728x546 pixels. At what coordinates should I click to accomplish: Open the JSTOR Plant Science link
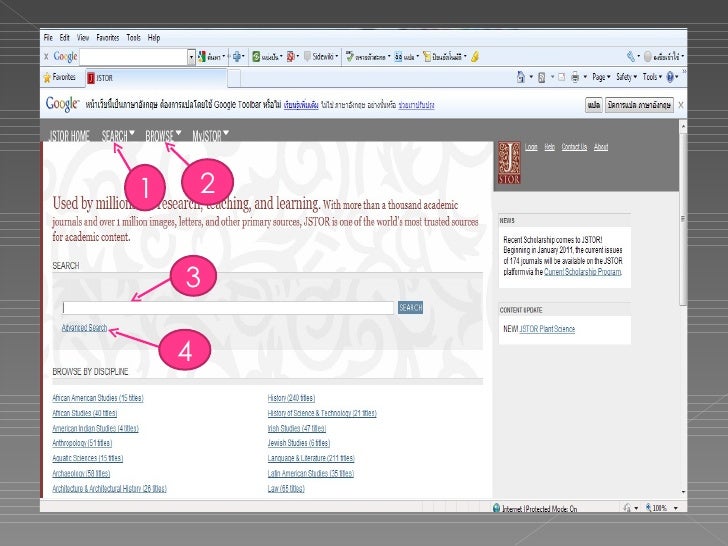click(x=547, y=329)
